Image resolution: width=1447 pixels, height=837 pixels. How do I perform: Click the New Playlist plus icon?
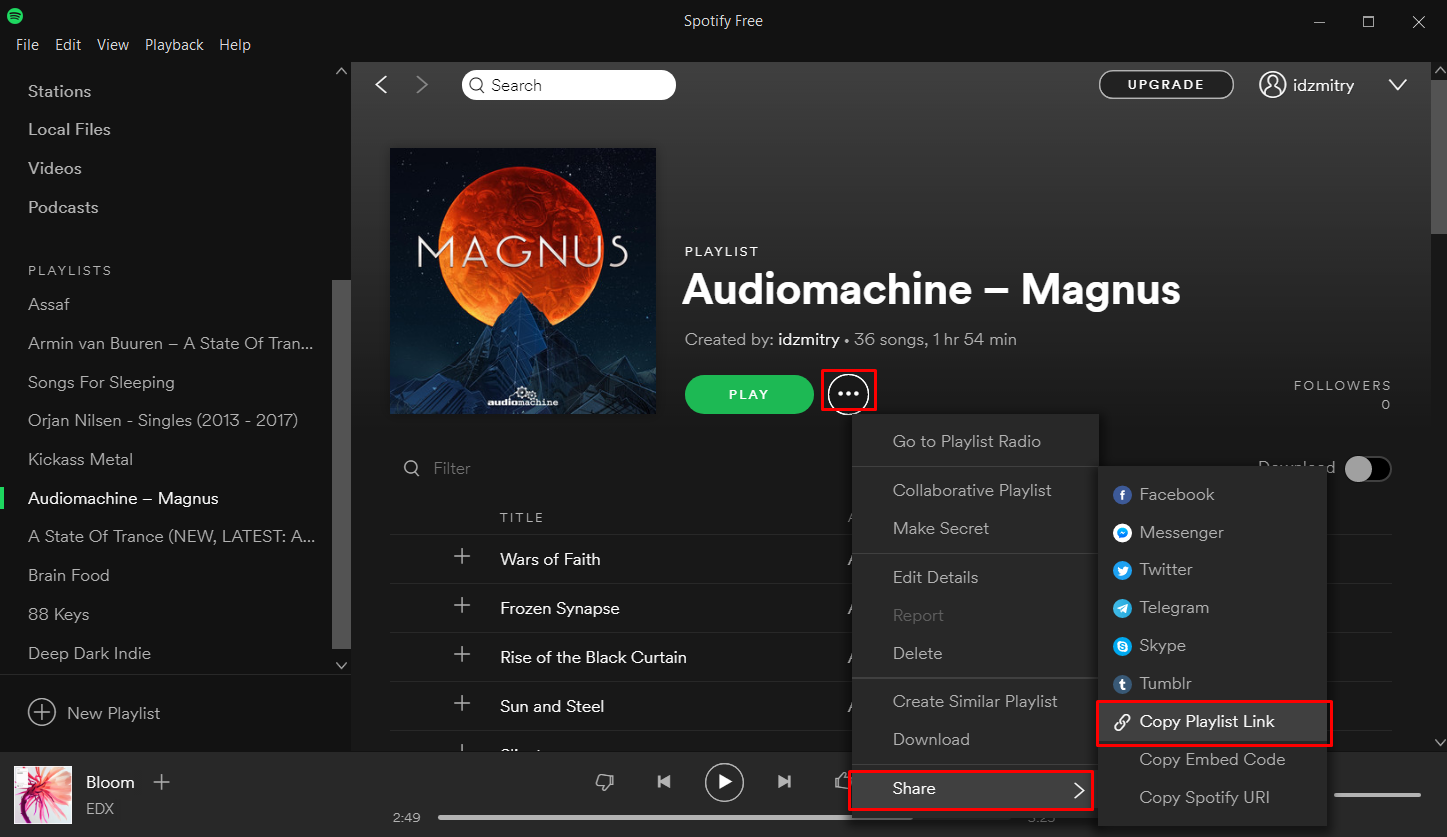(41, 713)
